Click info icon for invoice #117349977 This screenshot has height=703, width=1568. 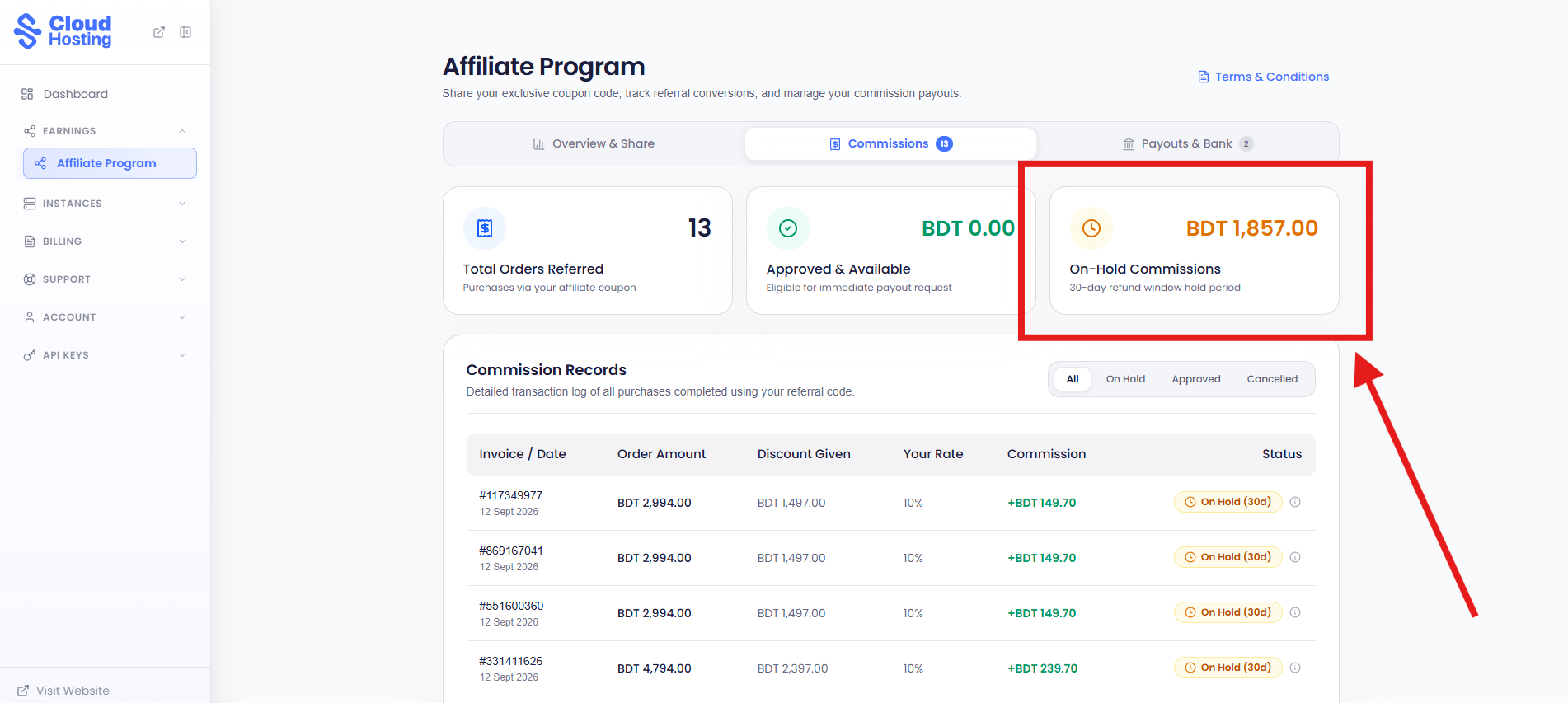pos(1295,502)
